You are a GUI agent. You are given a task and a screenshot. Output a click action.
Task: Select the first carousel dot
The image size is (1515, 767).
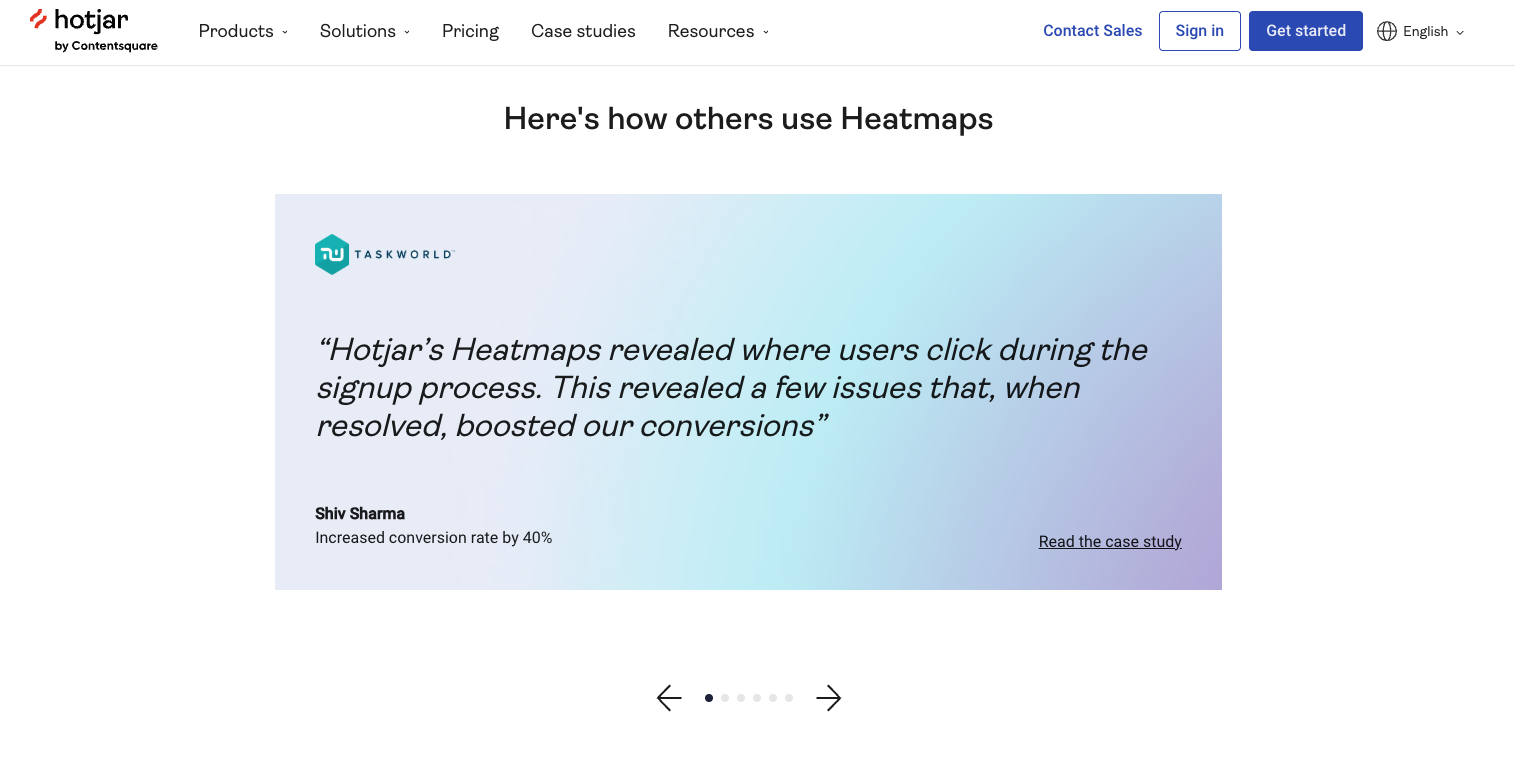[709, 698]
